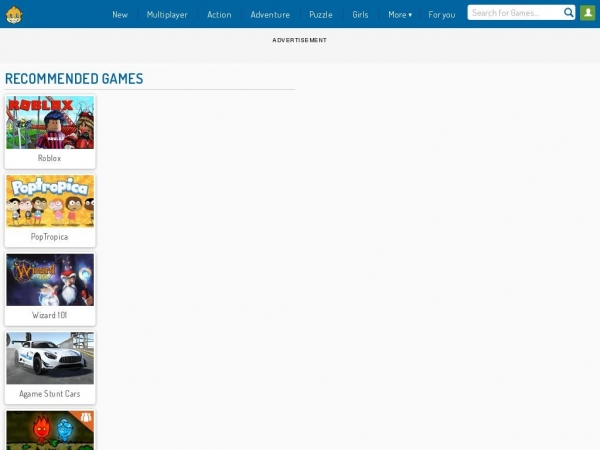Click the search magnifier icon
Screen dimensions: 600x450
pyautogui.click(x=569, y=13)
